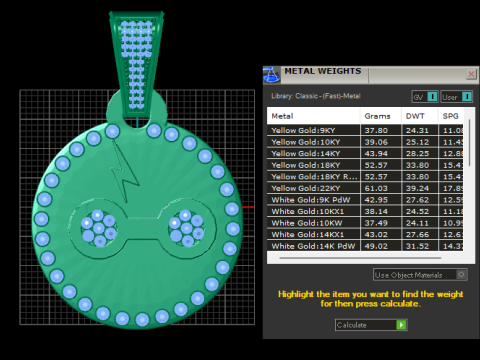Click the green Calculate play arrow
Image resolution: width=480 pixels, height=360 pixels.
(401, 325)
